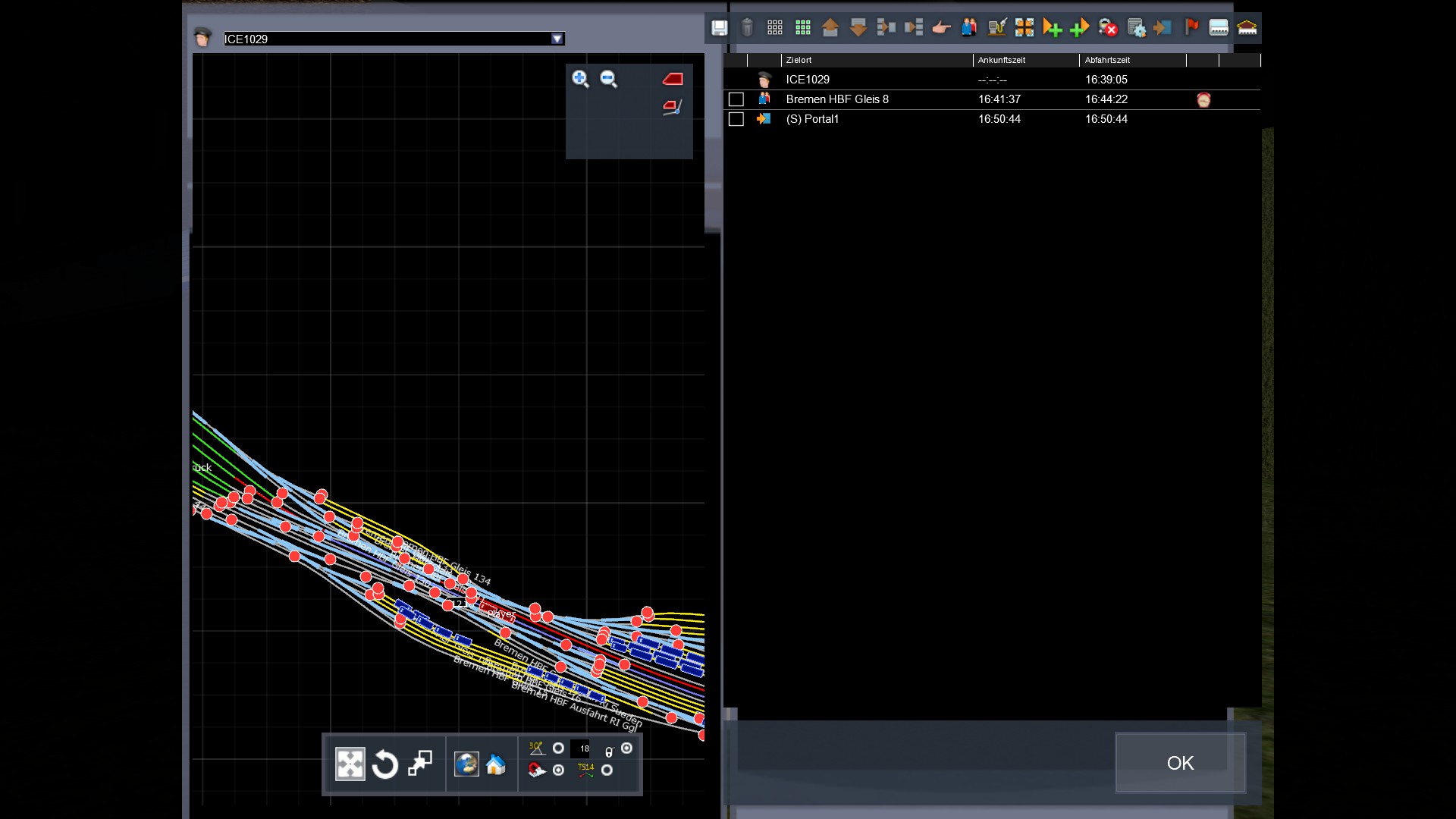Click the Zielort column header

tap(799, 60)
